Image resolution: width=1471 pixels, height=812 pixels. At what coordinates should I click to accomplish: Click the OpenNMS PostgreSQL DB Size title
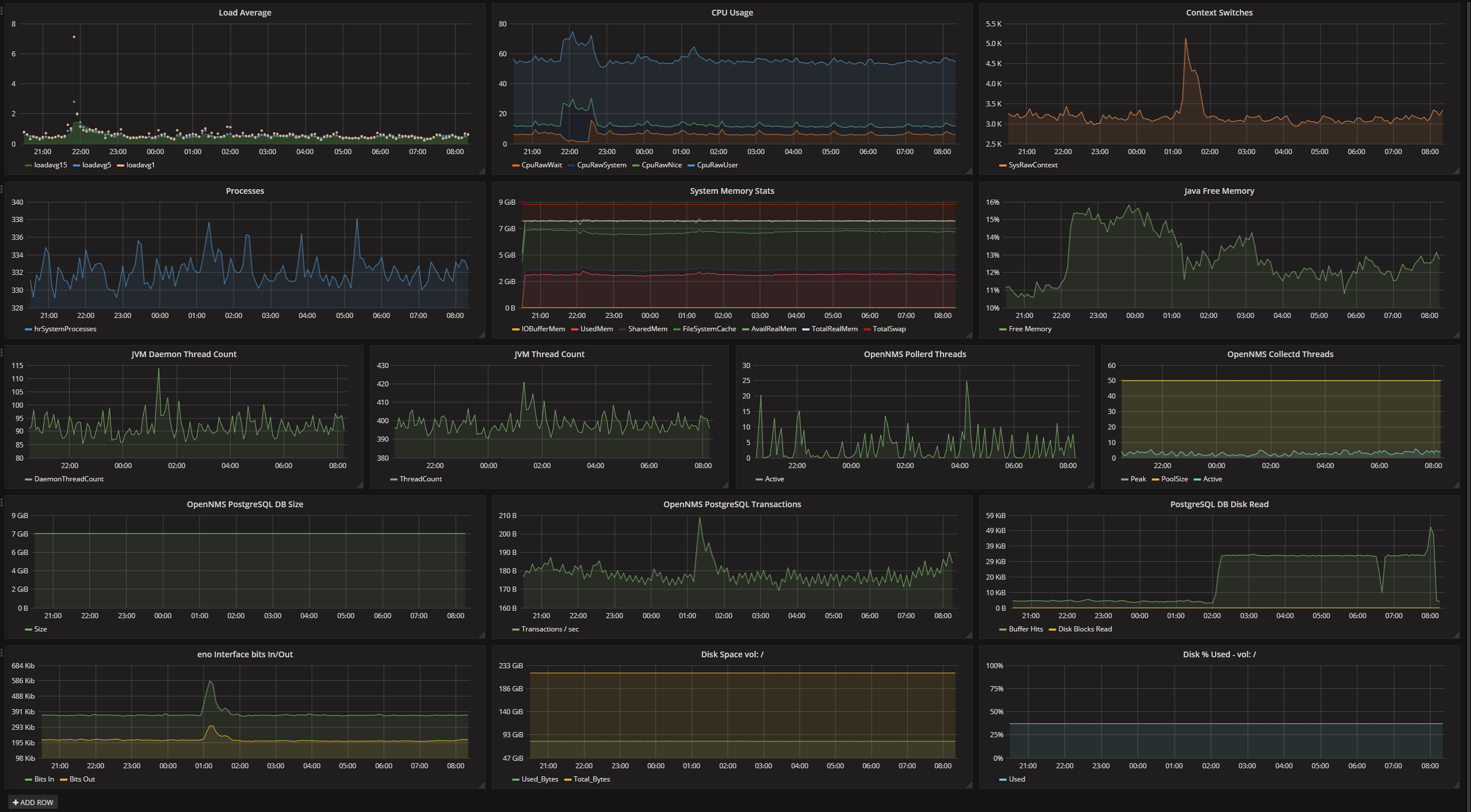point(245,504)
